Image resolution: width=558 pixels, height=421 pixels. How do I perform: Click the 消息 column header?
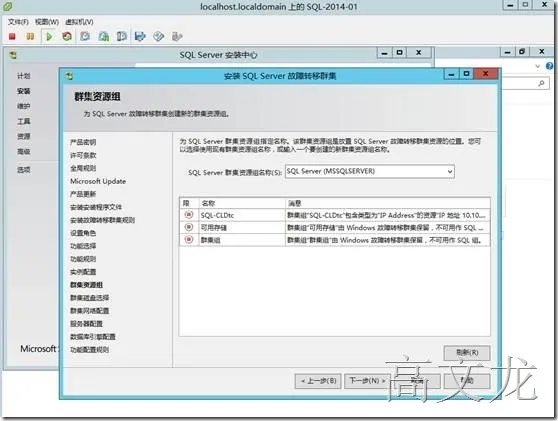pyautogui.click(x=388, y=203)
